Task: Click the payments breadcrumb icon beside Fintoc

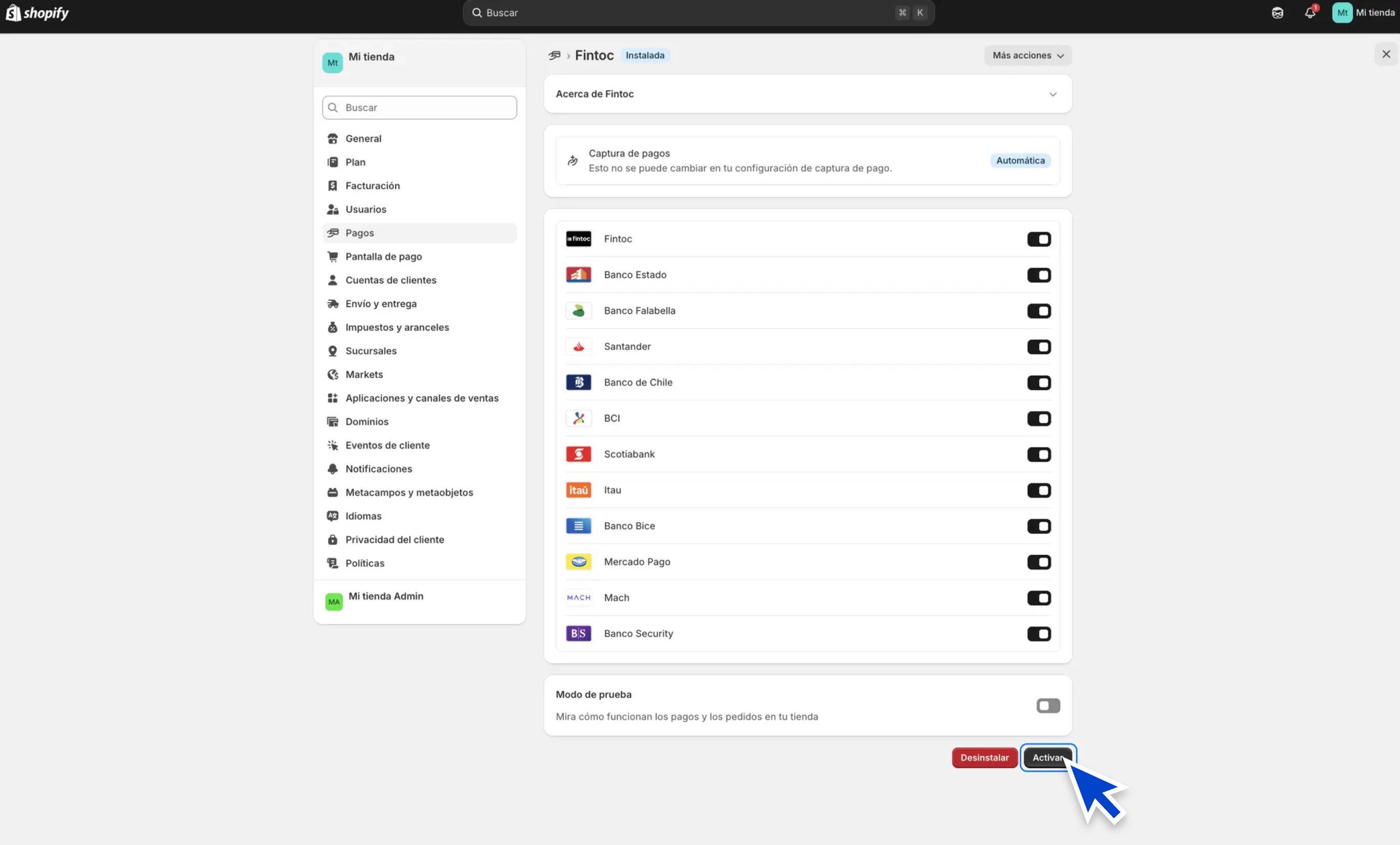Action: click(x=555, y=55)
